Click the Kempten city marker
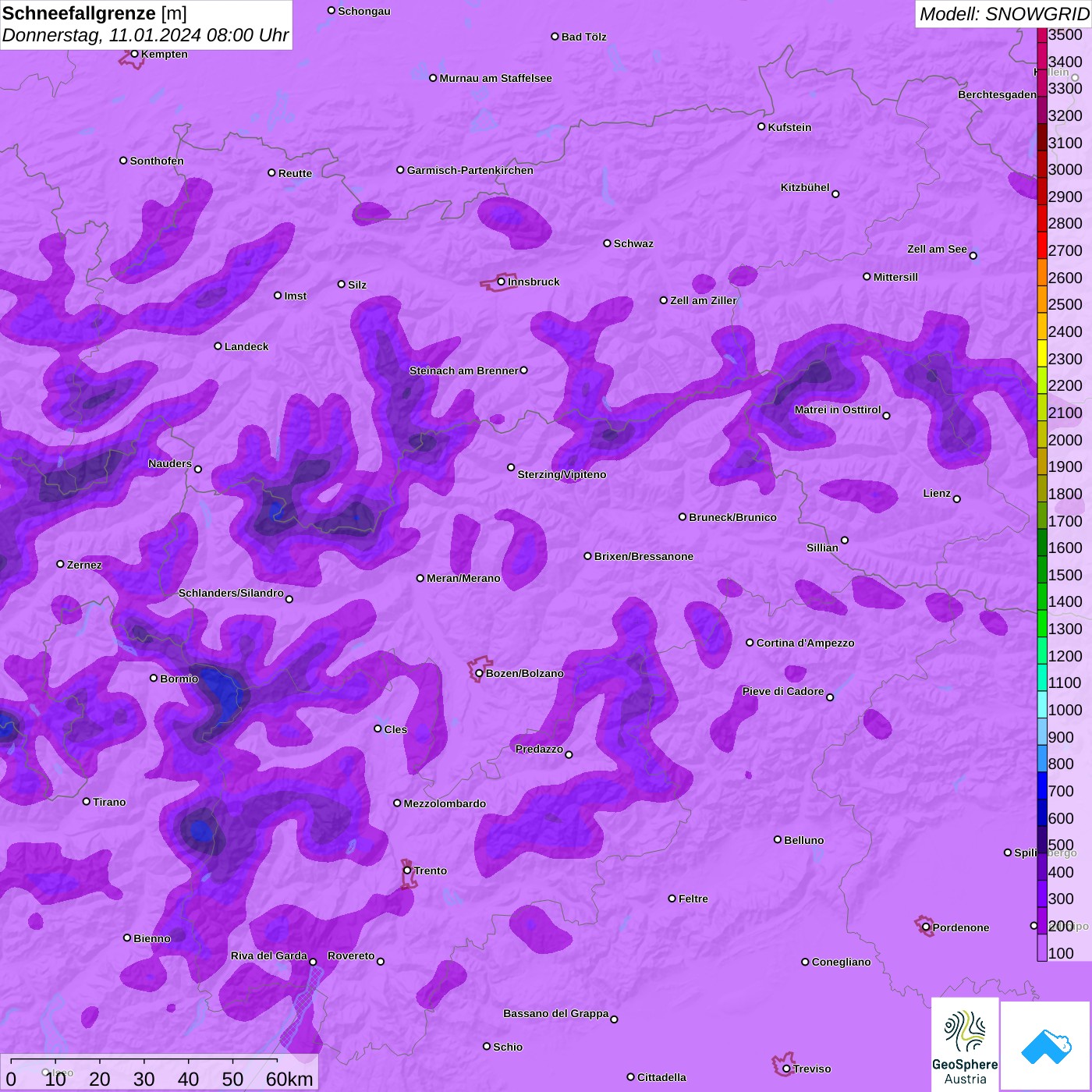 (134, 54)
